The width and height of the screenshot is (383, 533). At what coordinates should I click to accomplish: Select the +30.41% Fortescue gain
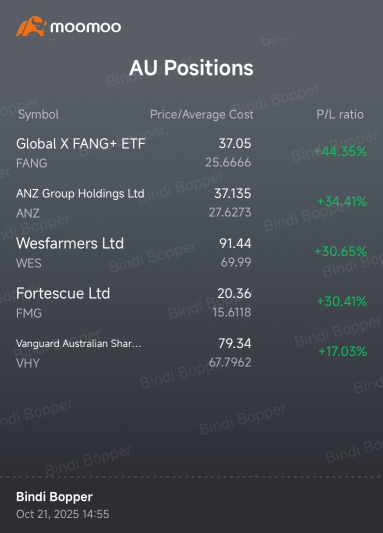pos(342,301)
